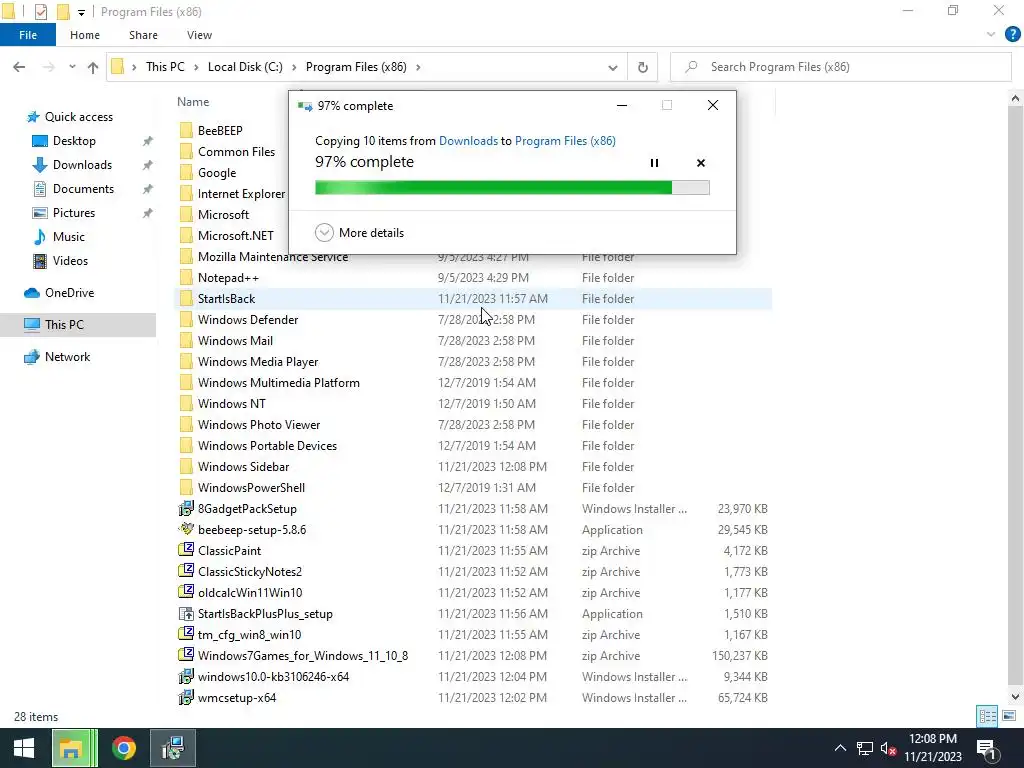Viewport: 1024px width, 768px height.
Task: Open Music in the navigation pane
Action: click(59, 237)
